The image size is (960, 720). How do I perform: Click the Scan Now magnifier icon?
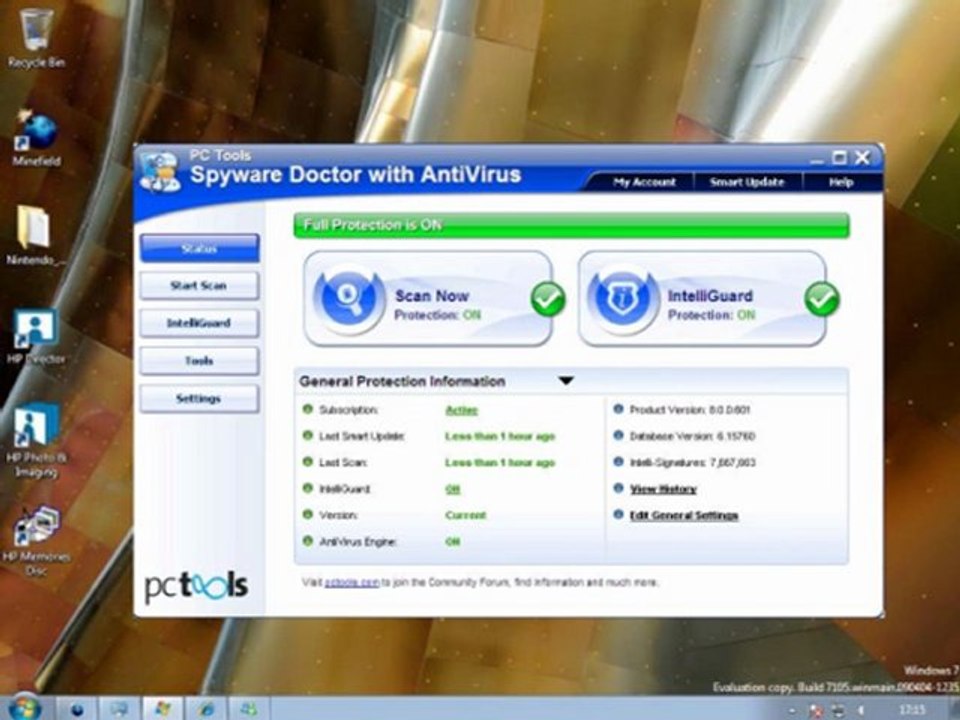pyautogui.click(x=349, y=300)
